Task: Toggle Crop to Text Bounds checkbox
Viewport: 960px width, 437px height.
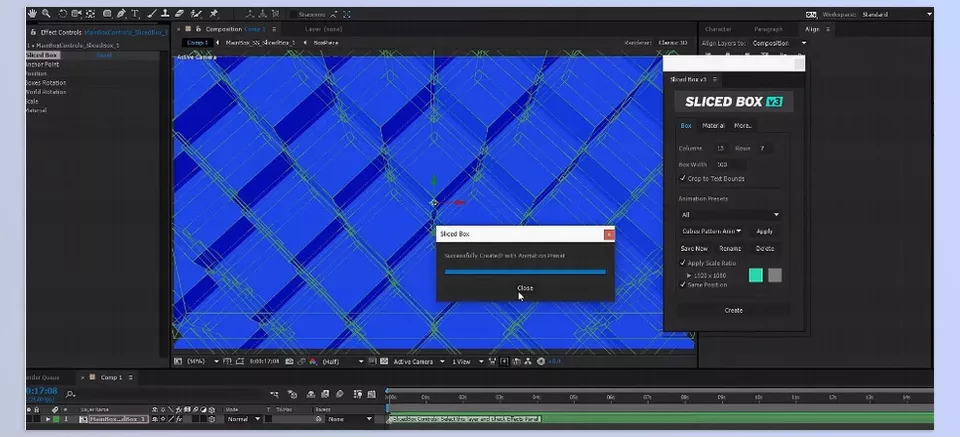Action: tap(683, 179)
